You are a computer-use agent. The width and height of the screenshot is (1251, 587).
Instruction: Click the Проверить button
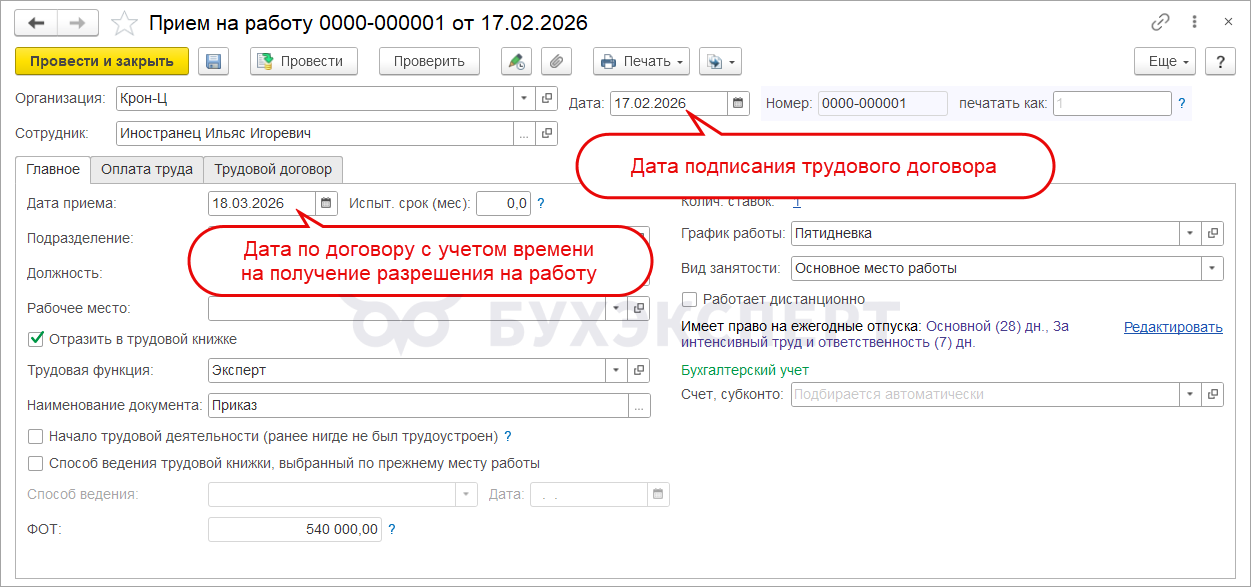coord(429,61)
